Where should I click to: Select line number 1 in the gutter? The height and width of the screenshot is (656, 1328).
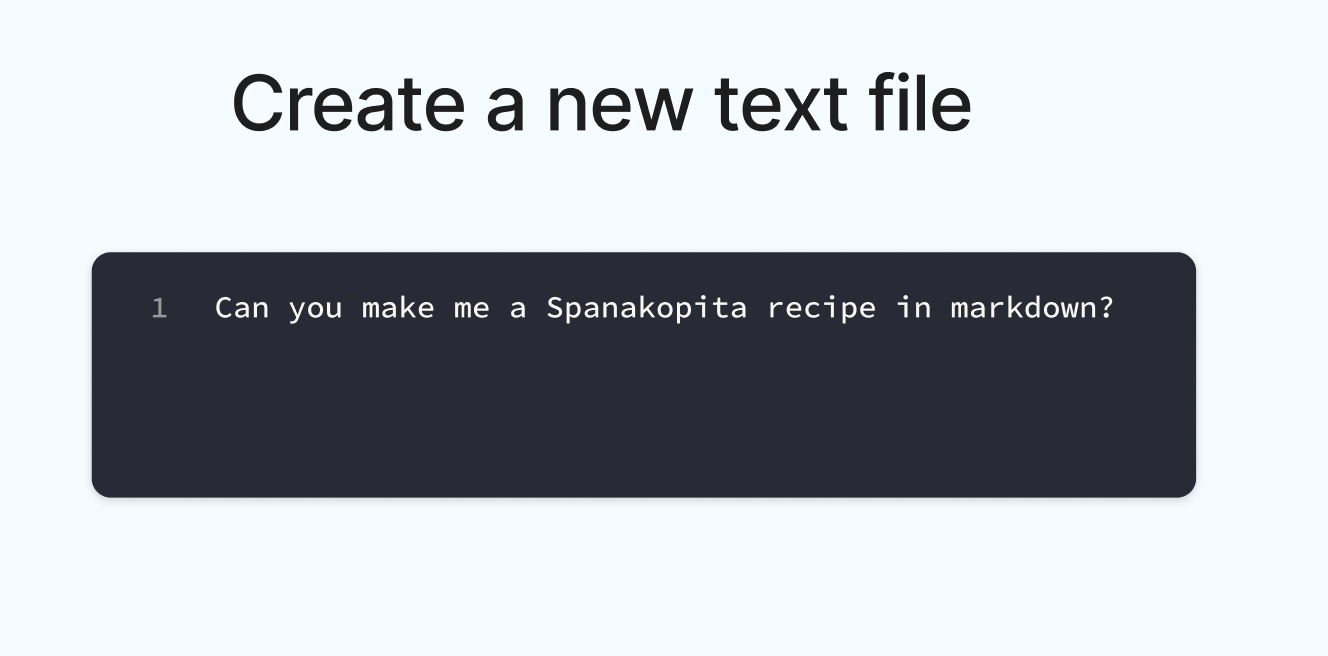coord(159,308)
